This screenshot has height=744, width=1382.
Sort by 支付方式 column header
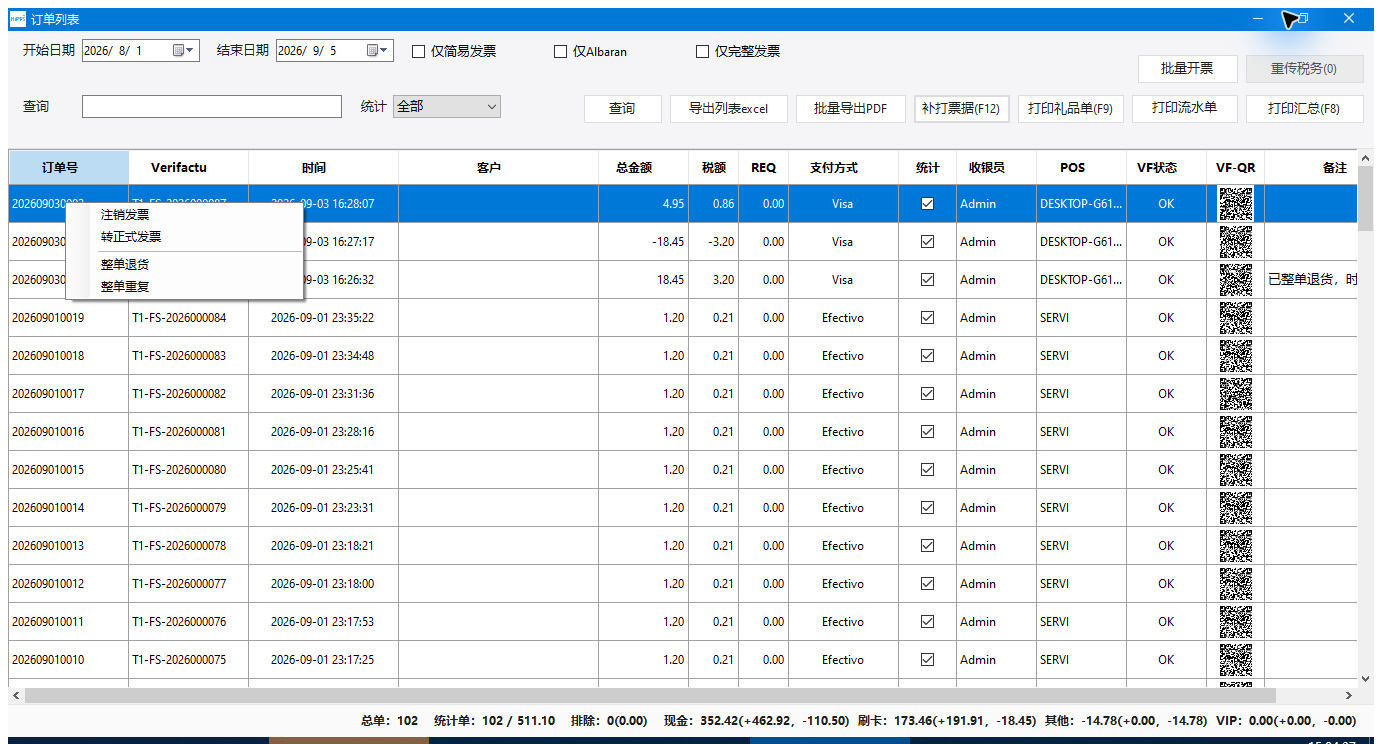(843, 168)
